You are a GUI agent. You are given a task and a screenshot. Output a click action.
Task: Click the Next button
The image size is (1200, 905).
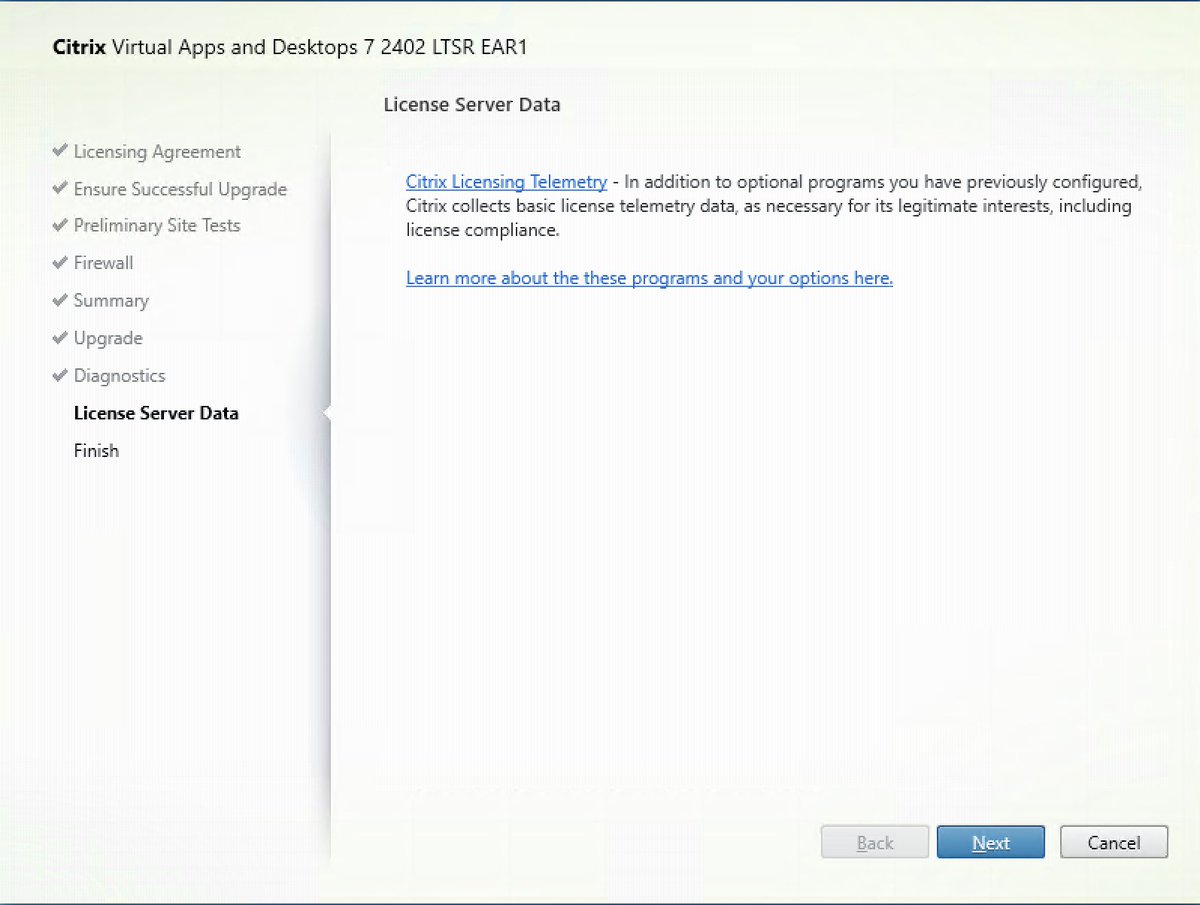coord(990,841)
